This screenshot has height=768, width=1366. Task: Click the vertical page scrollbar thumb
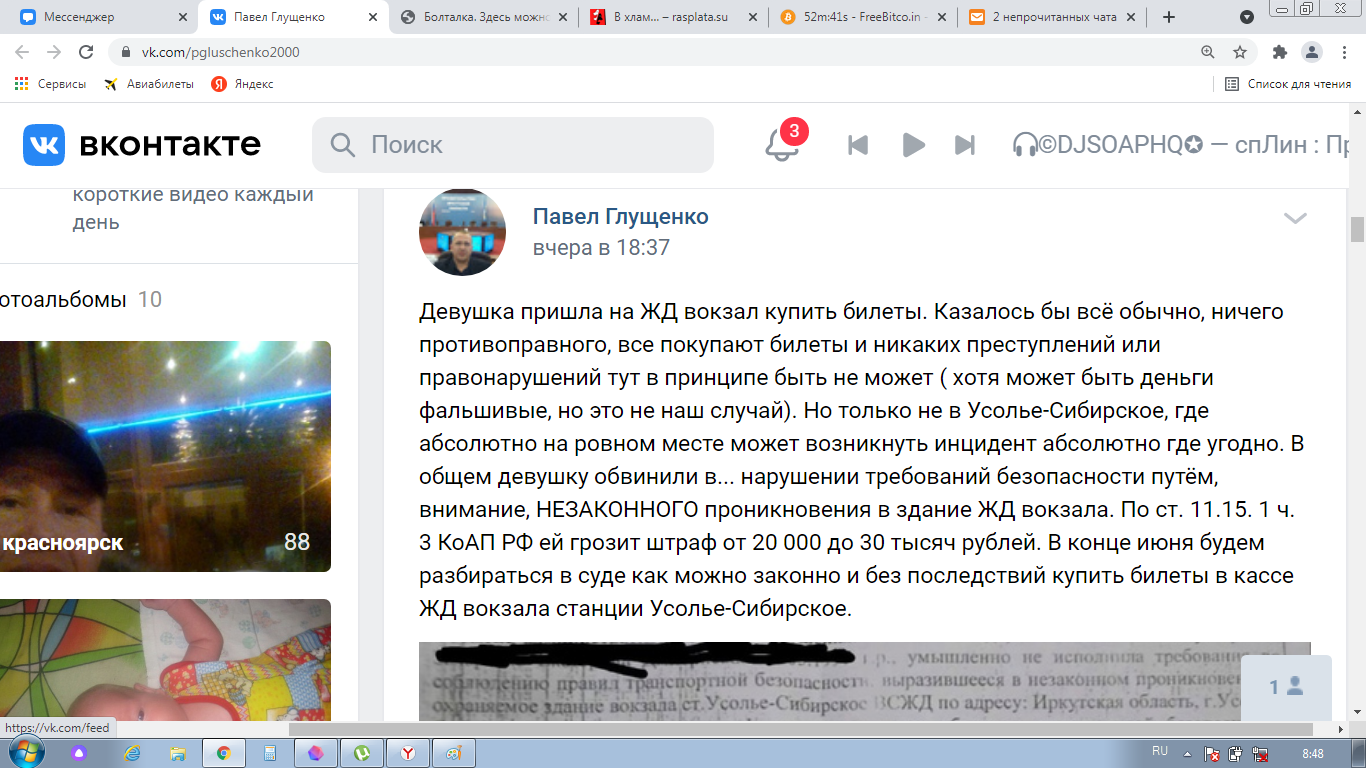tap(1357, 229)
